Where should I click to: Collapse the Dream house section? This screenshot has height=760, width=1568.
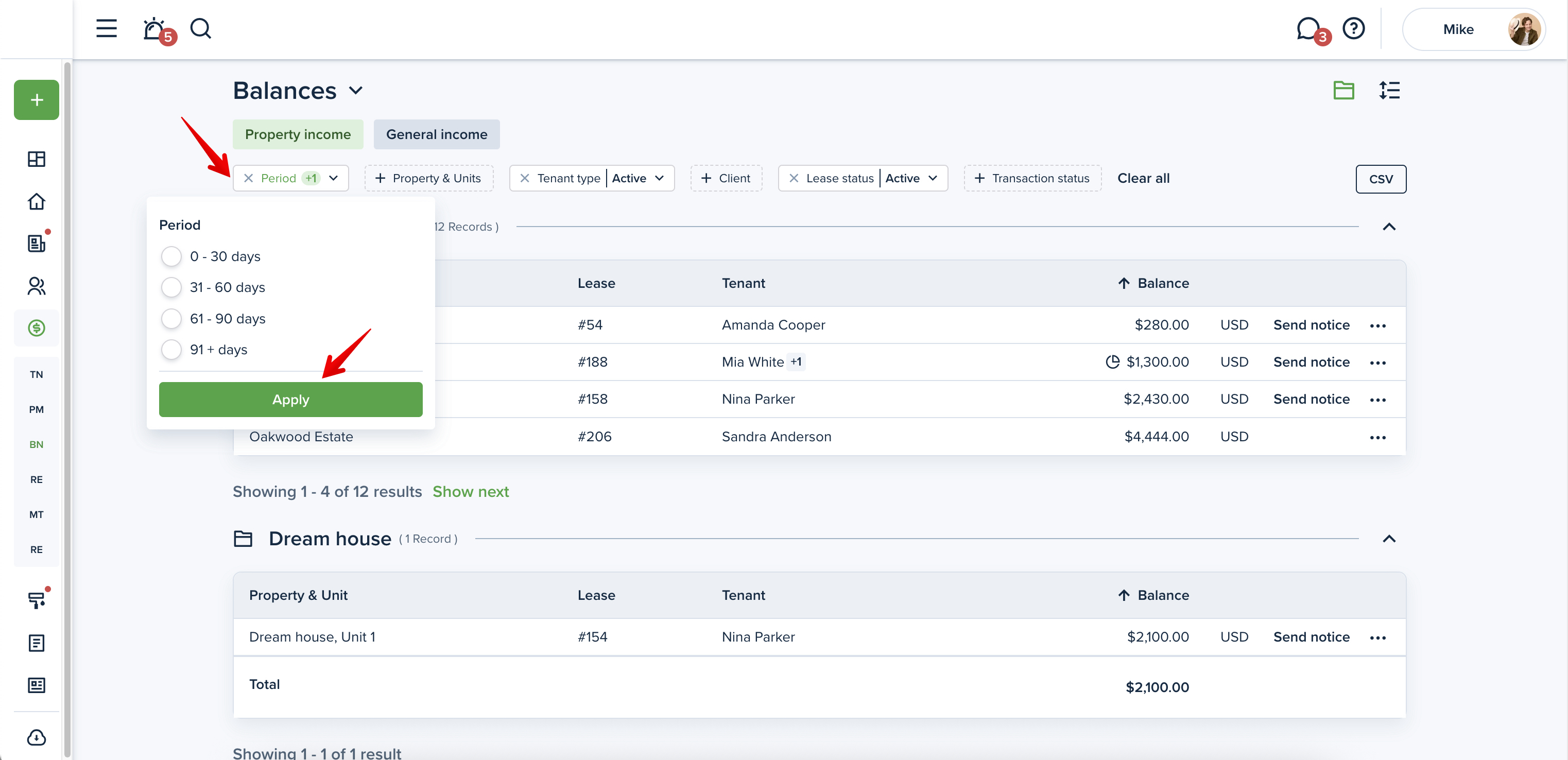1389,539
